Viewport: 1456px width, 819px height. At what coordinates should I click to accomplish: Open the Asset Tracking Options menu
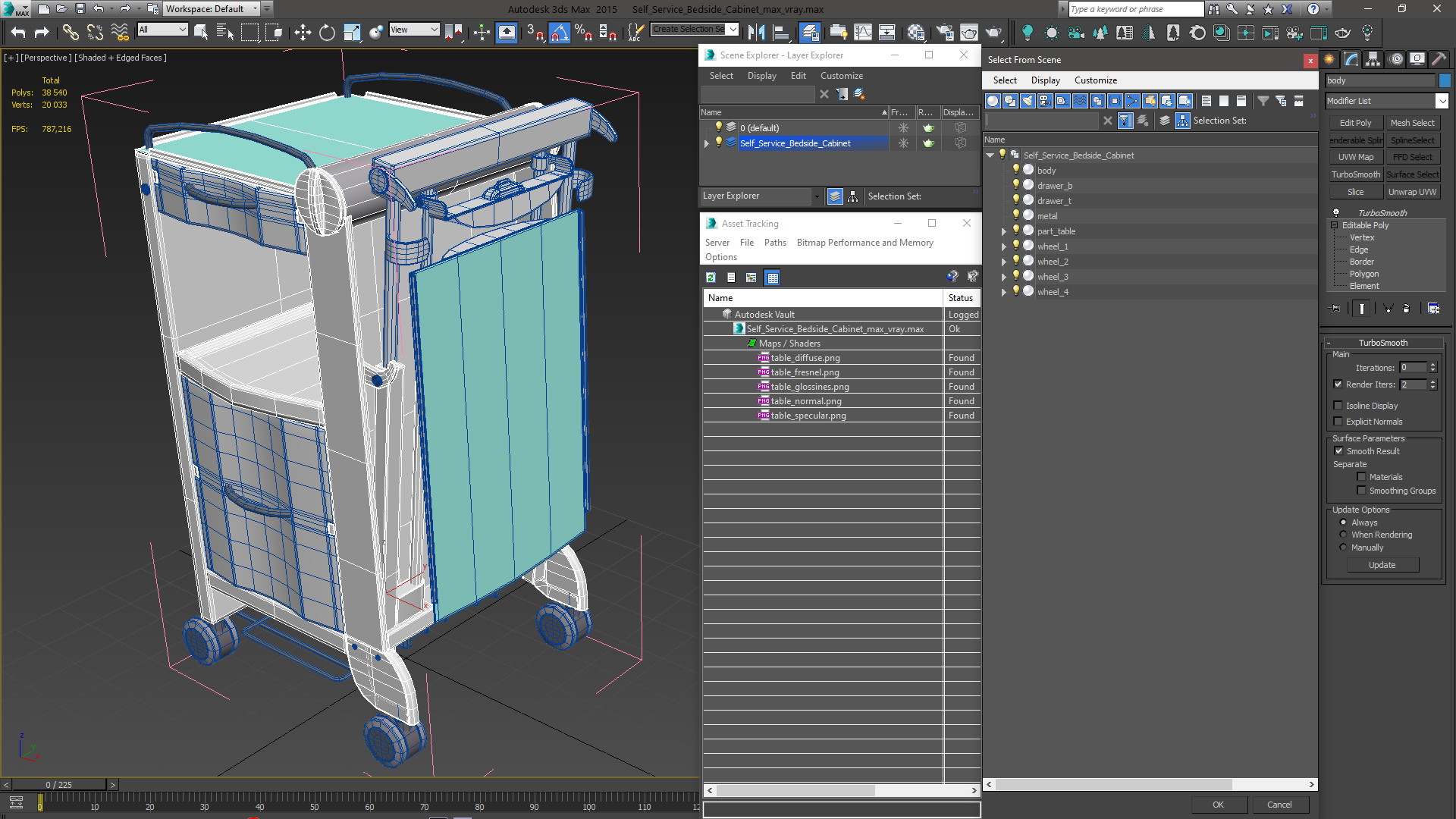[x=720, y=257]
